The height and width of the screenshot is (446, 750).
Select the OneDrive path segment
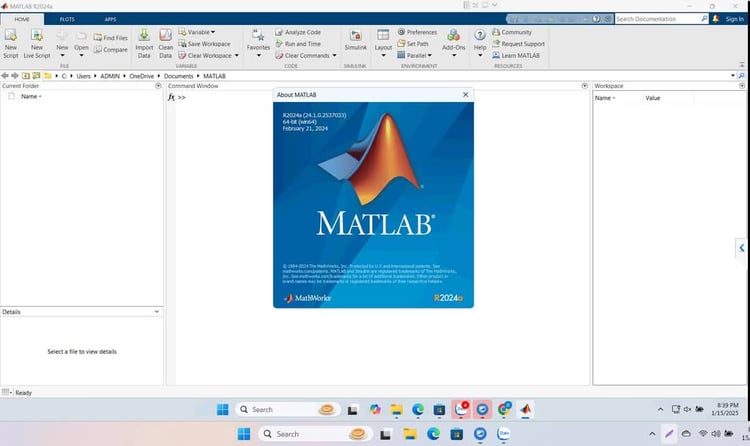pyautogui.click(x=142, y=76)
